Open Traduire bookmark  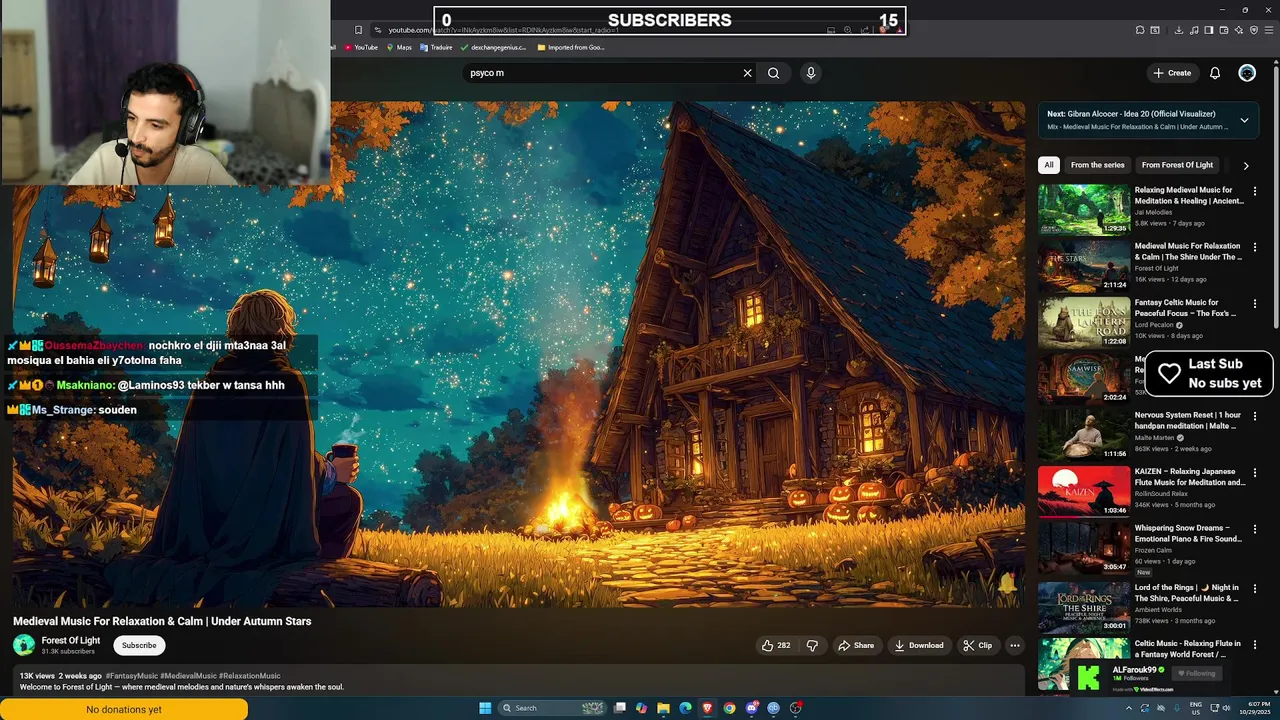coord(436,47)
